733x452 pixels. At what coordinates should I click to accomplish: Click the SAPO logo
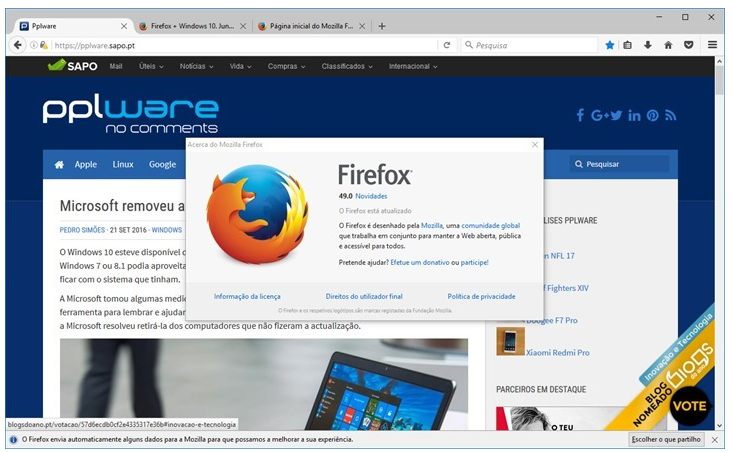point(73,66)
